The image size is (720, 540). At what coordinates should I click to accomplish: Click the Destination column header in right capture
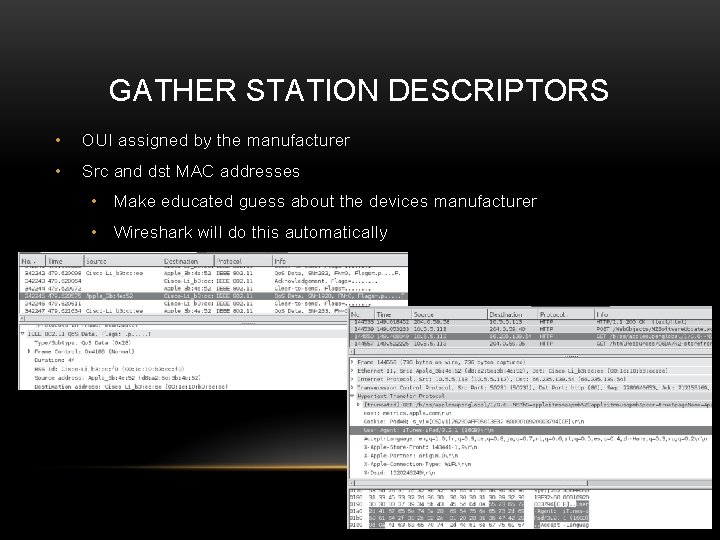[512, 315]
